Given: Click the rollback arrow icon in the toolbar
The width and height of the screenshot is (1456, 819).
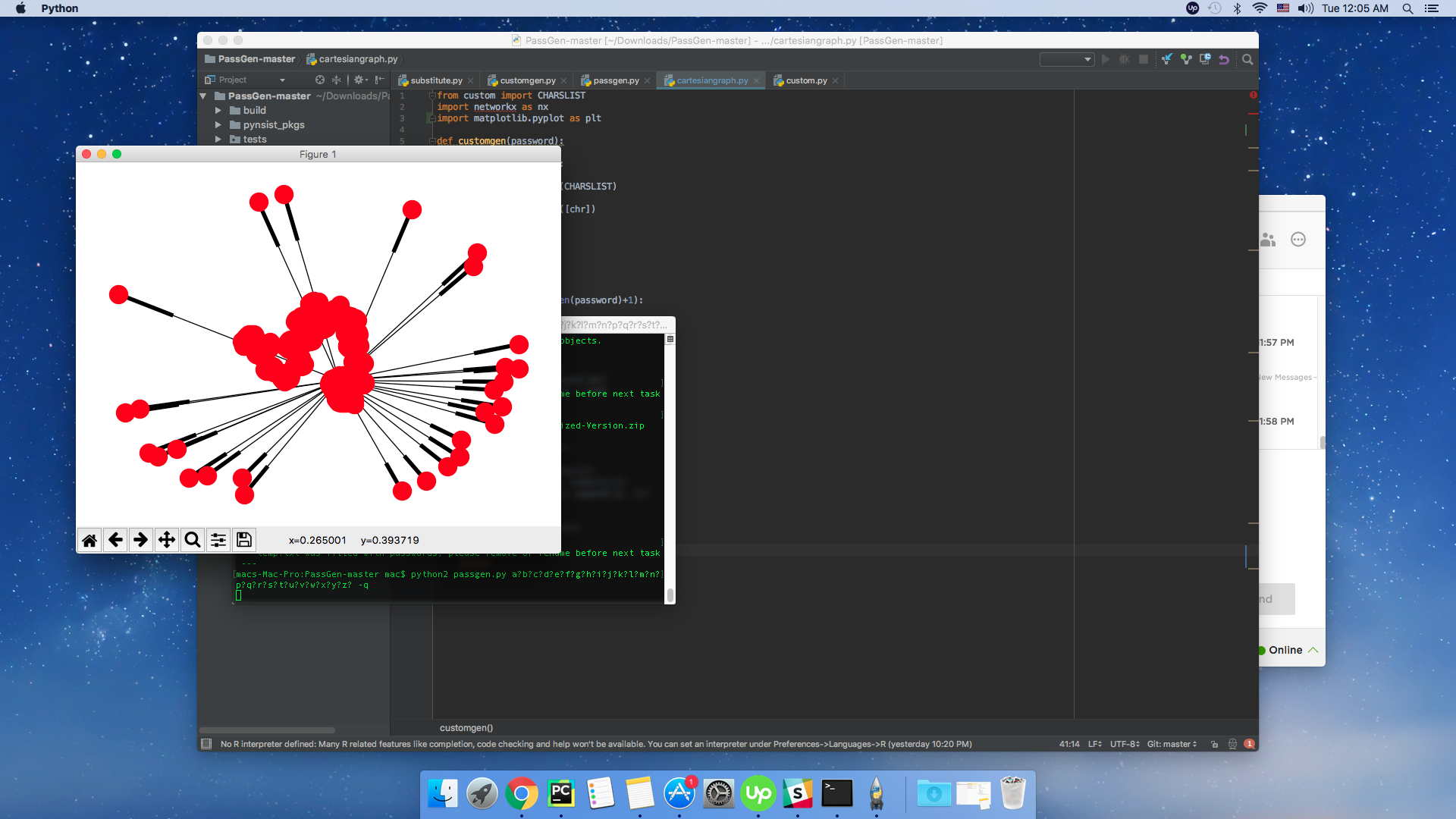Looking at the screenshot, I should [1223, 59].
